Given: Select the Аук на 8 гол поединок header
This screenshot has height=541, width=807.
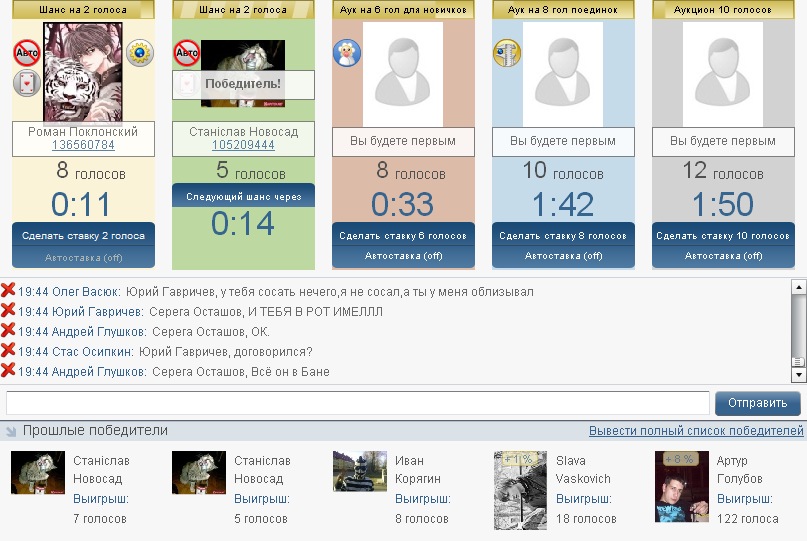Looking at the screenshot, I should click(x=563, y=10).
